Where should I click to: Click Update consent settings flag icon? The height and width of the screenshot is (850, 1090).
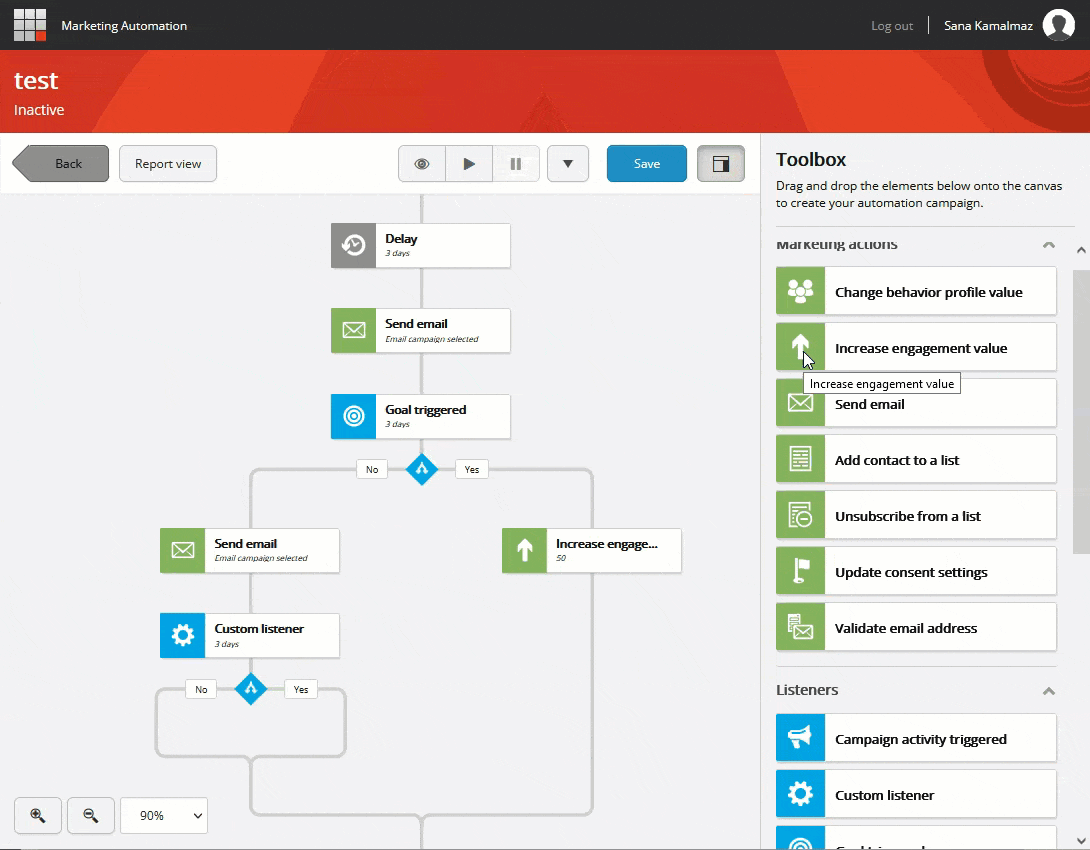point(800,571)
